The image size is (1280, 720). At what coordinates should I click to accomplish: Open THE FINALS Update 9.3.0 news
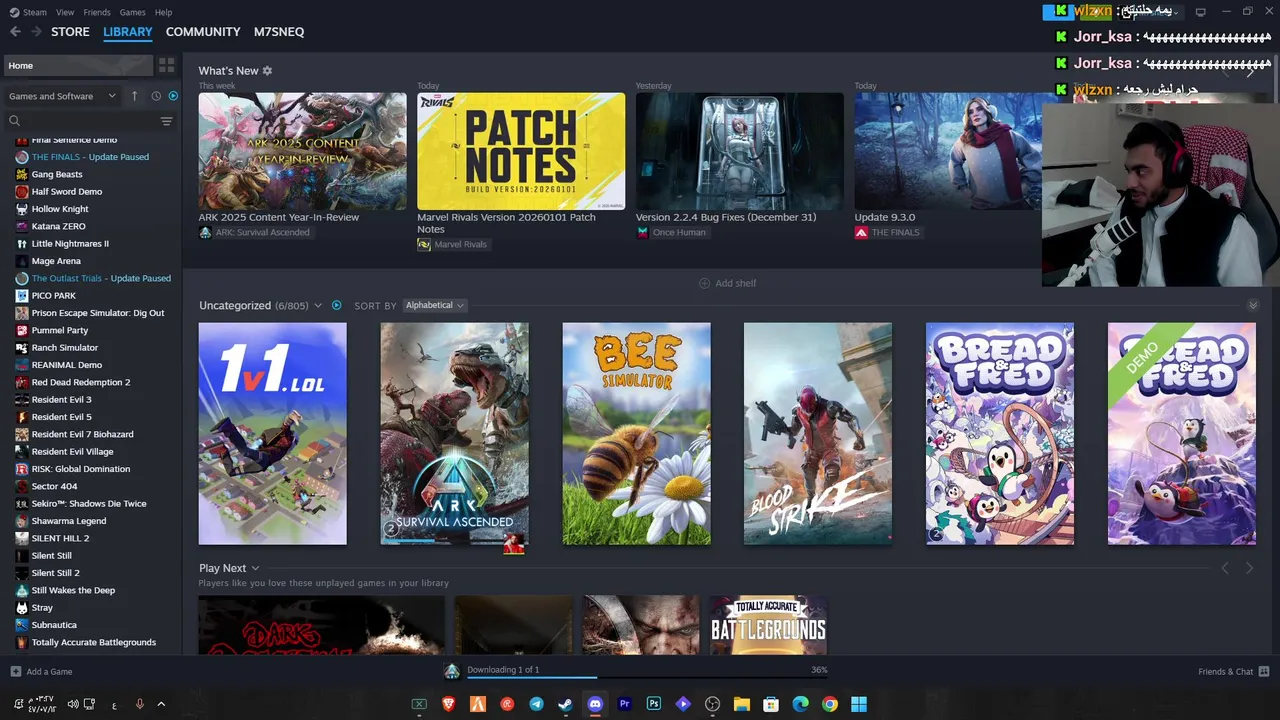948,151
